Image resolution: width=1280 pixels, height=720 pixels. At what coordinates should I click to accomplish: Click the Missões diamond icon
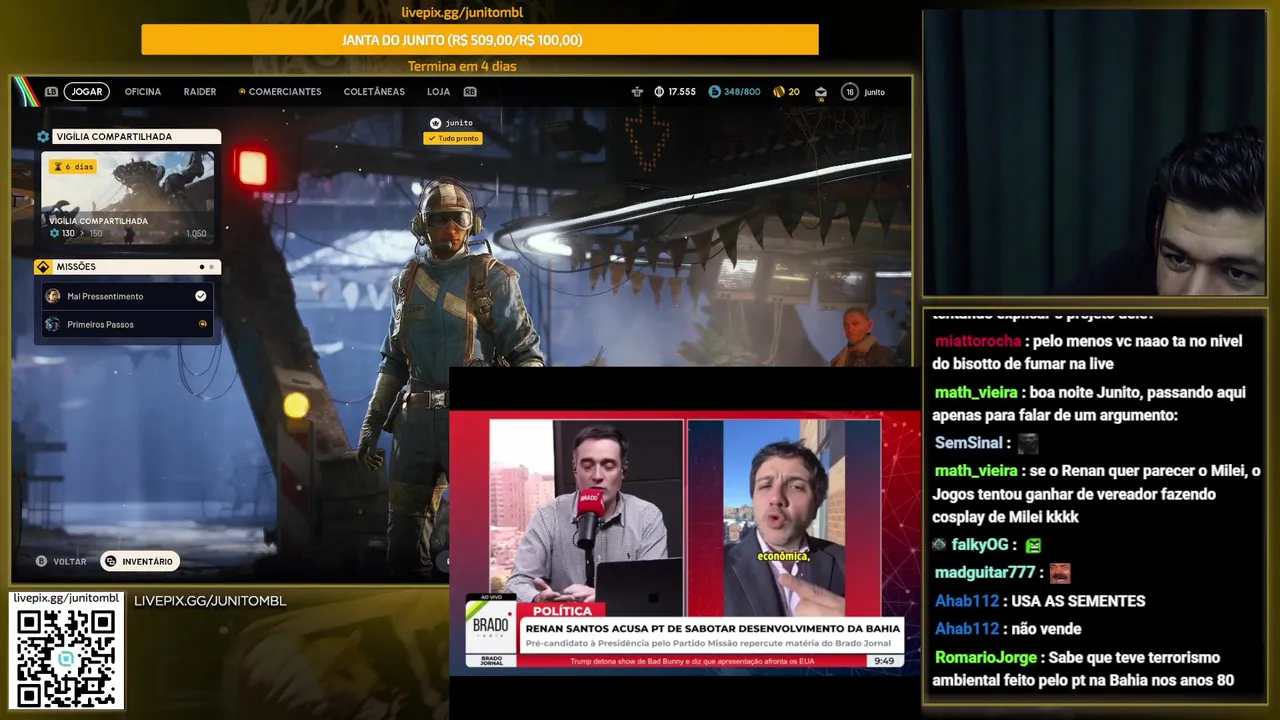(x=43, y=267)
